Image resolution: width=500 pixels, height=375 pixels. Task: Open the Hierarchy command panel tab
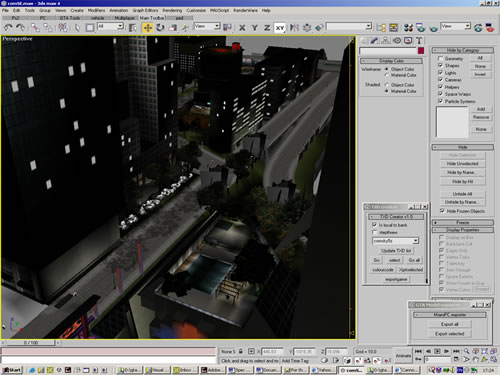click(x=385, y=40)
